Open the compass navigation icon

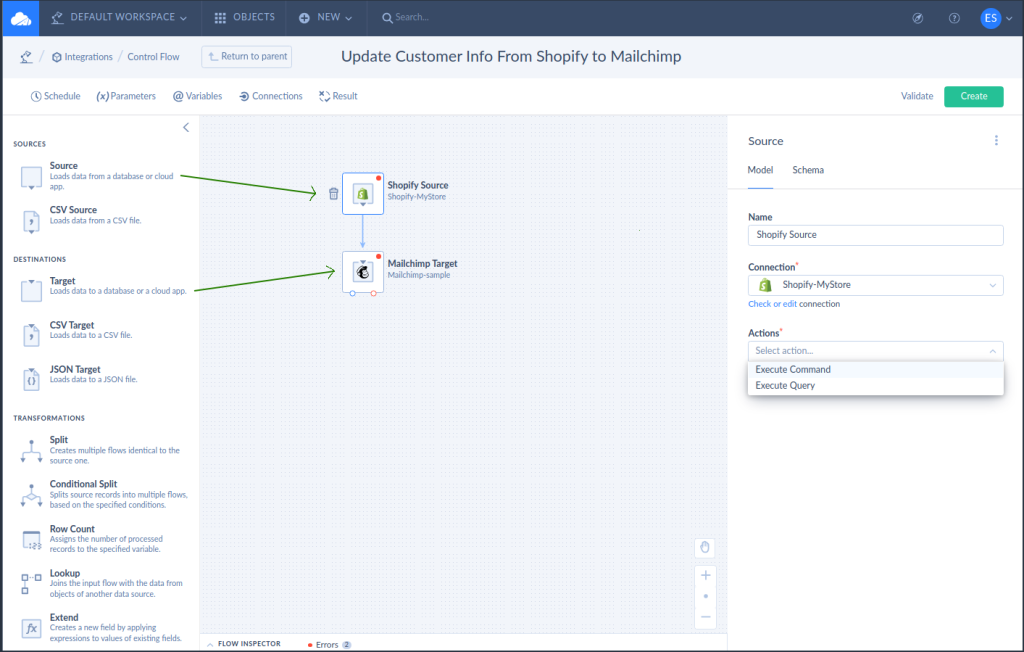(x=918, y=18)
